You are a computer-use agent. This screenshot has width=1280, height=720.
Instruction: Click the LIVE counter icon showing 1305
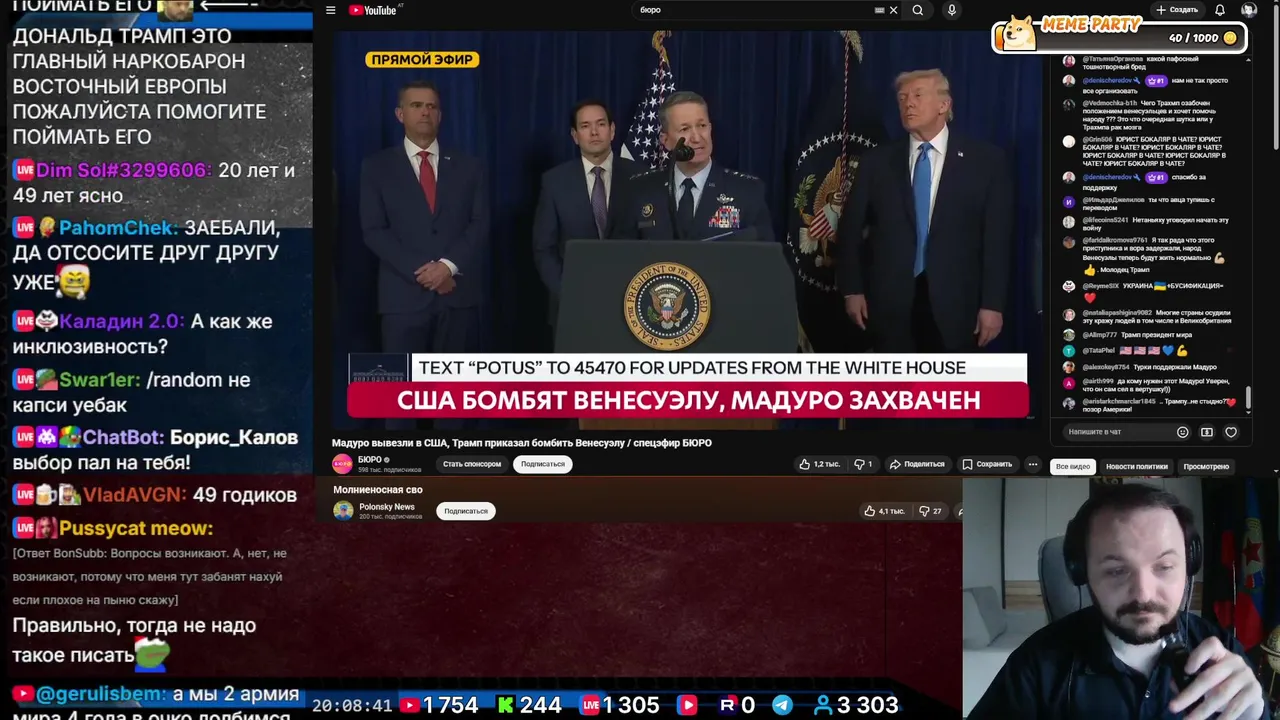590,705
